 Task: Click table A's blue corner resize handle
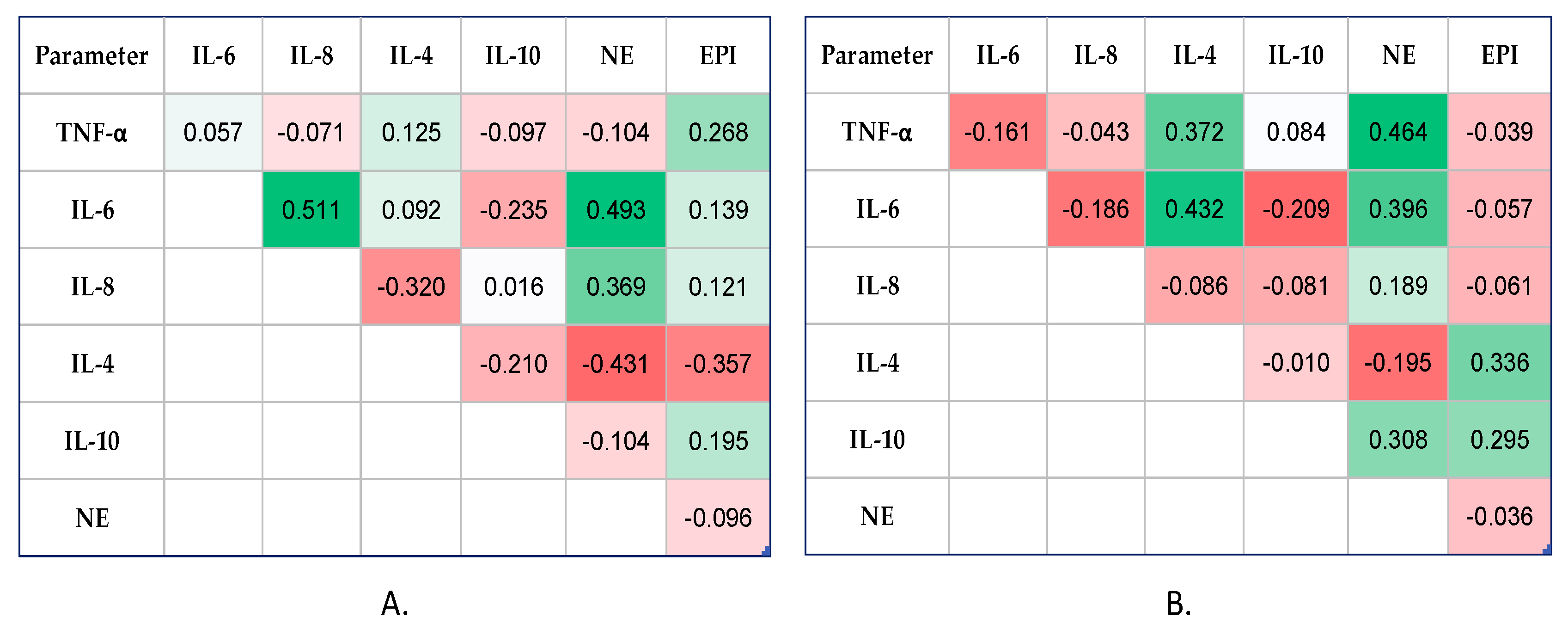[x=766, y=551]
